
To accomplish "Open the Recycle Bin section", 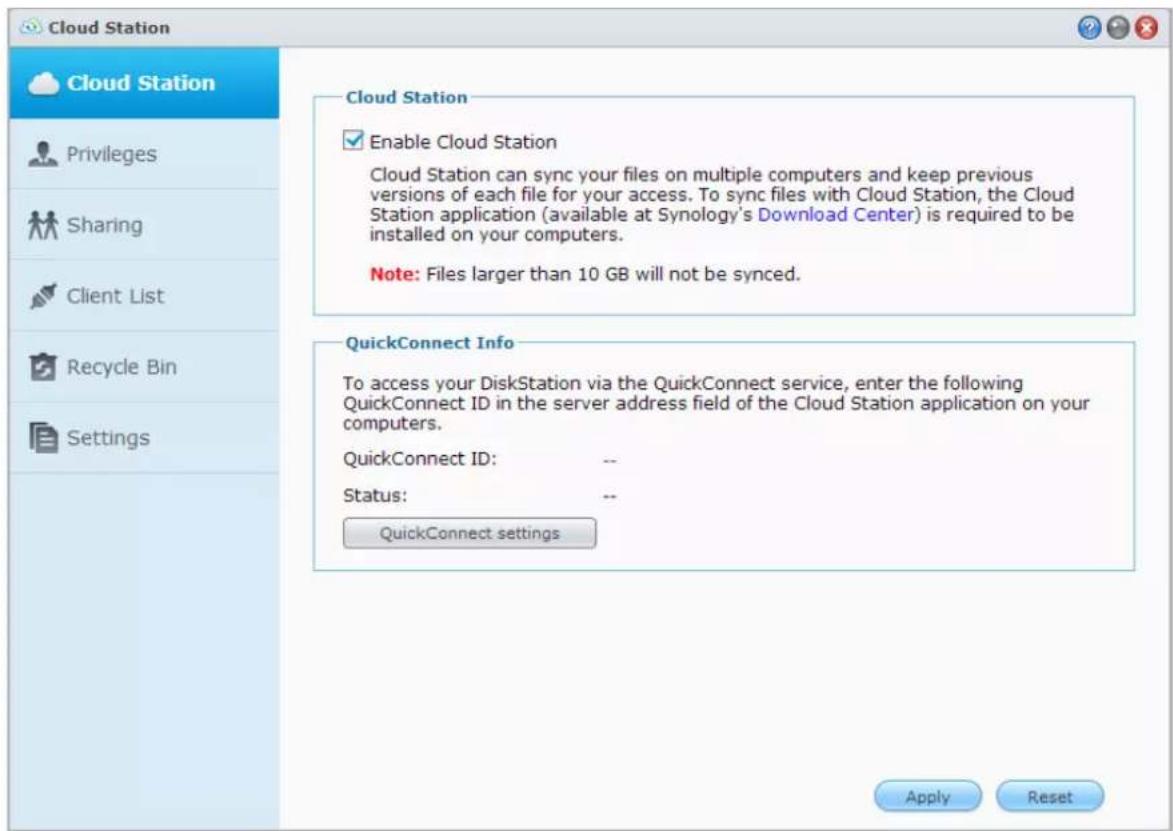I will 144,367.
